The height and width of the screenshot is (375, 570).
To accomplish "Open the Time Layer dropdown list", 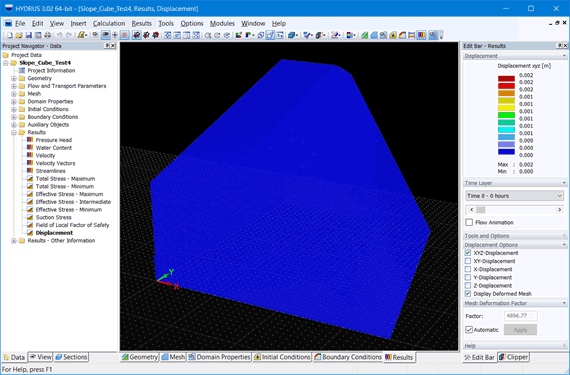I will [514, 196].
